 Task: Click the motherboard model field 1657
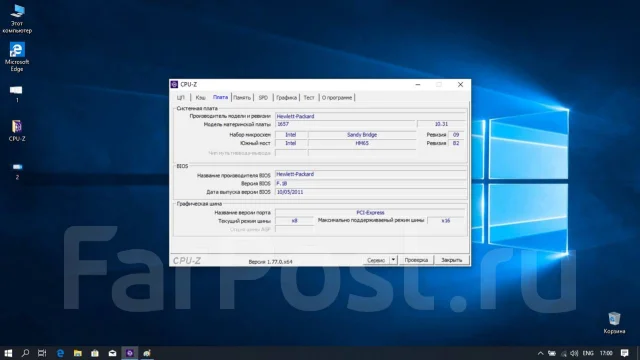point(345,124)
